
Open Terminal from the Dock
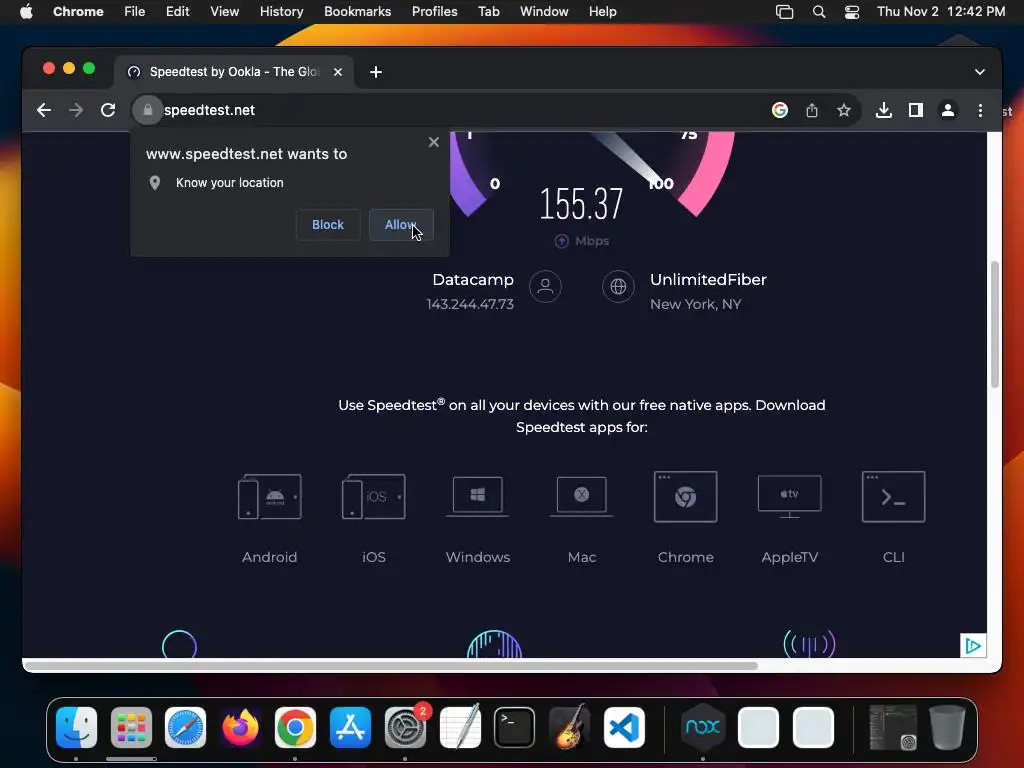coord(514,727)
